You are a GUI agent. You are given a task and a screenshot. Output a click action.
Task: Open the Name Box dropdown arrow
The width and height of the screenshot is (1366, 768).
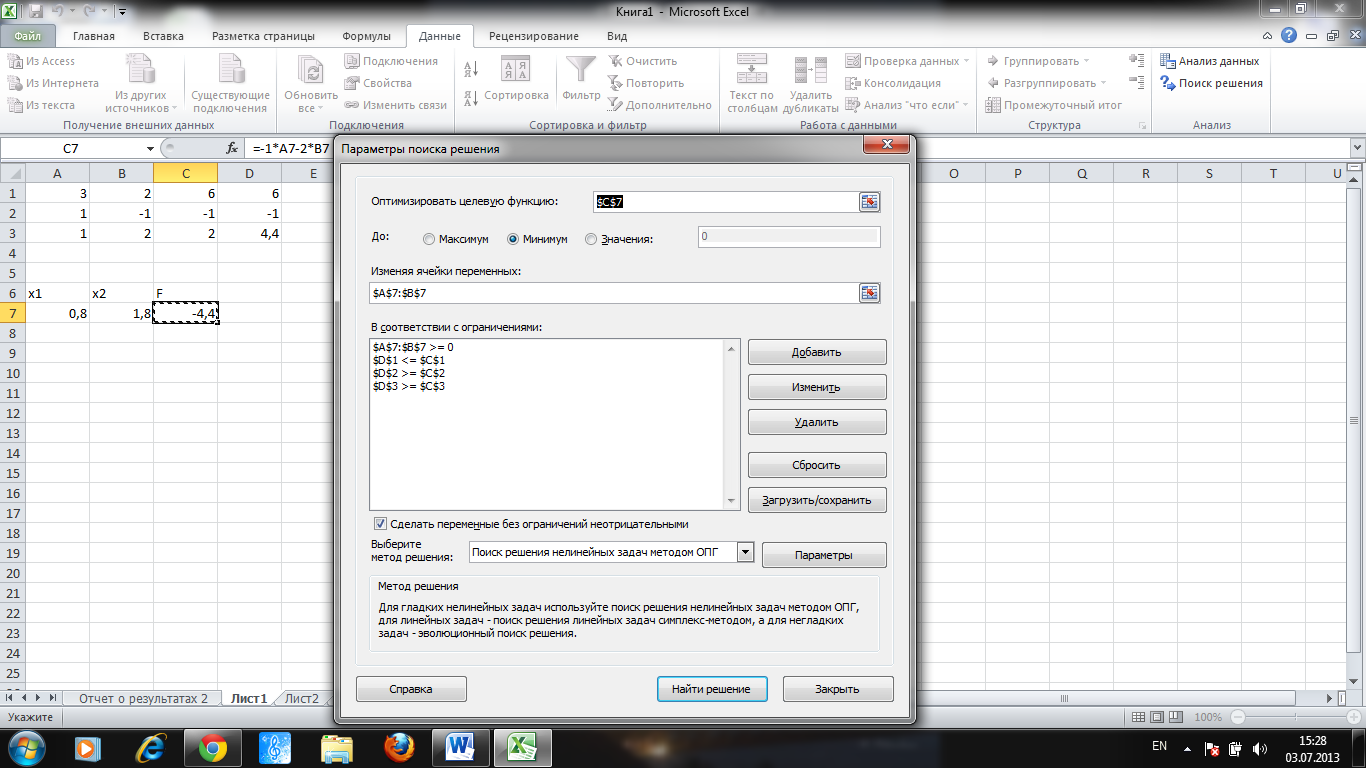pos(150,148)
